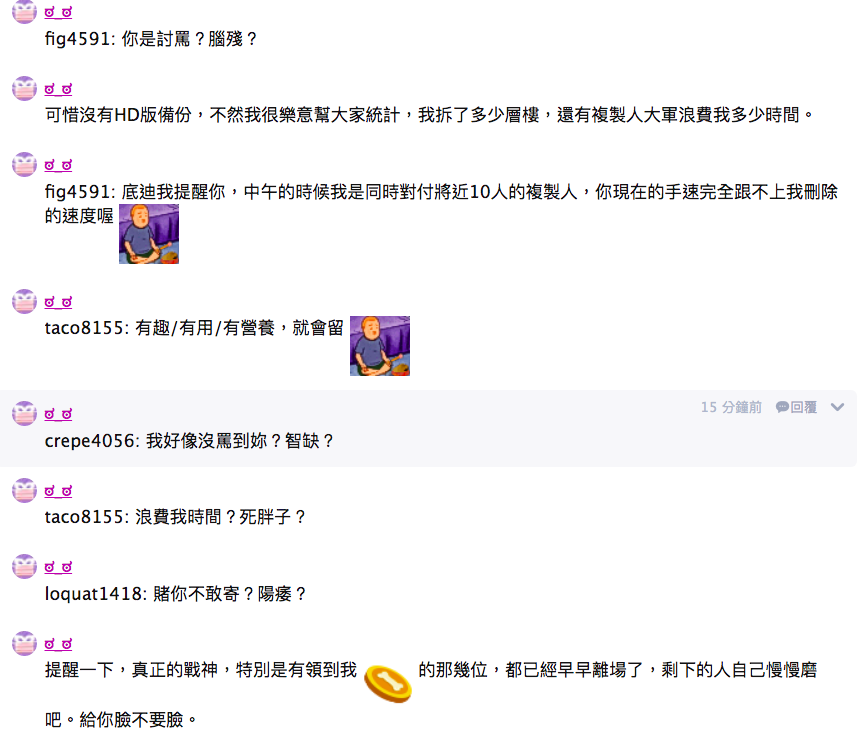
Task: Click avatar beside the HD版備份 comment
Action: click(24, 89)
